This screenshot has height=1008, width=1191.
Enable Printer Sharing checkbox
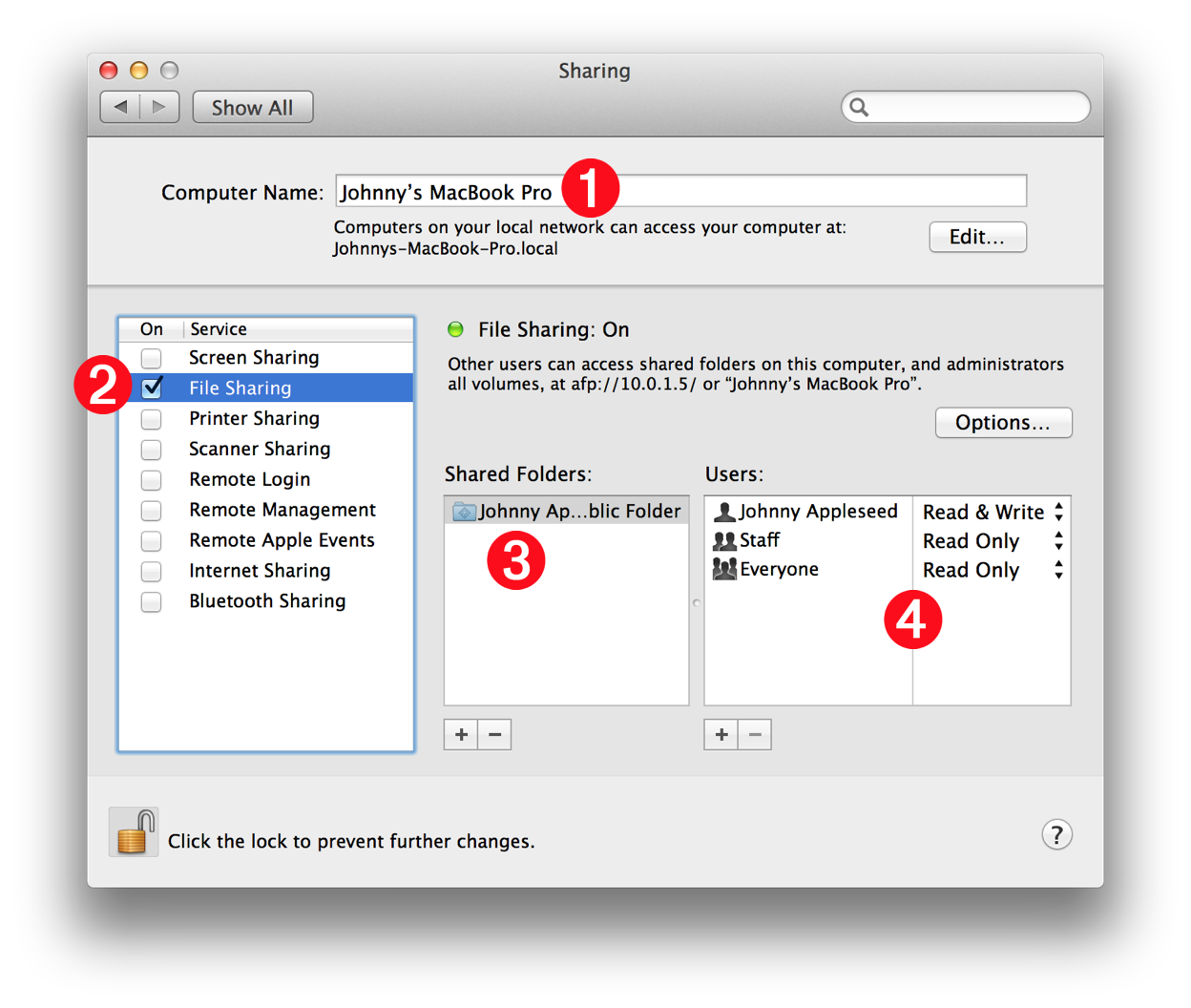click(x=151, y=419)
